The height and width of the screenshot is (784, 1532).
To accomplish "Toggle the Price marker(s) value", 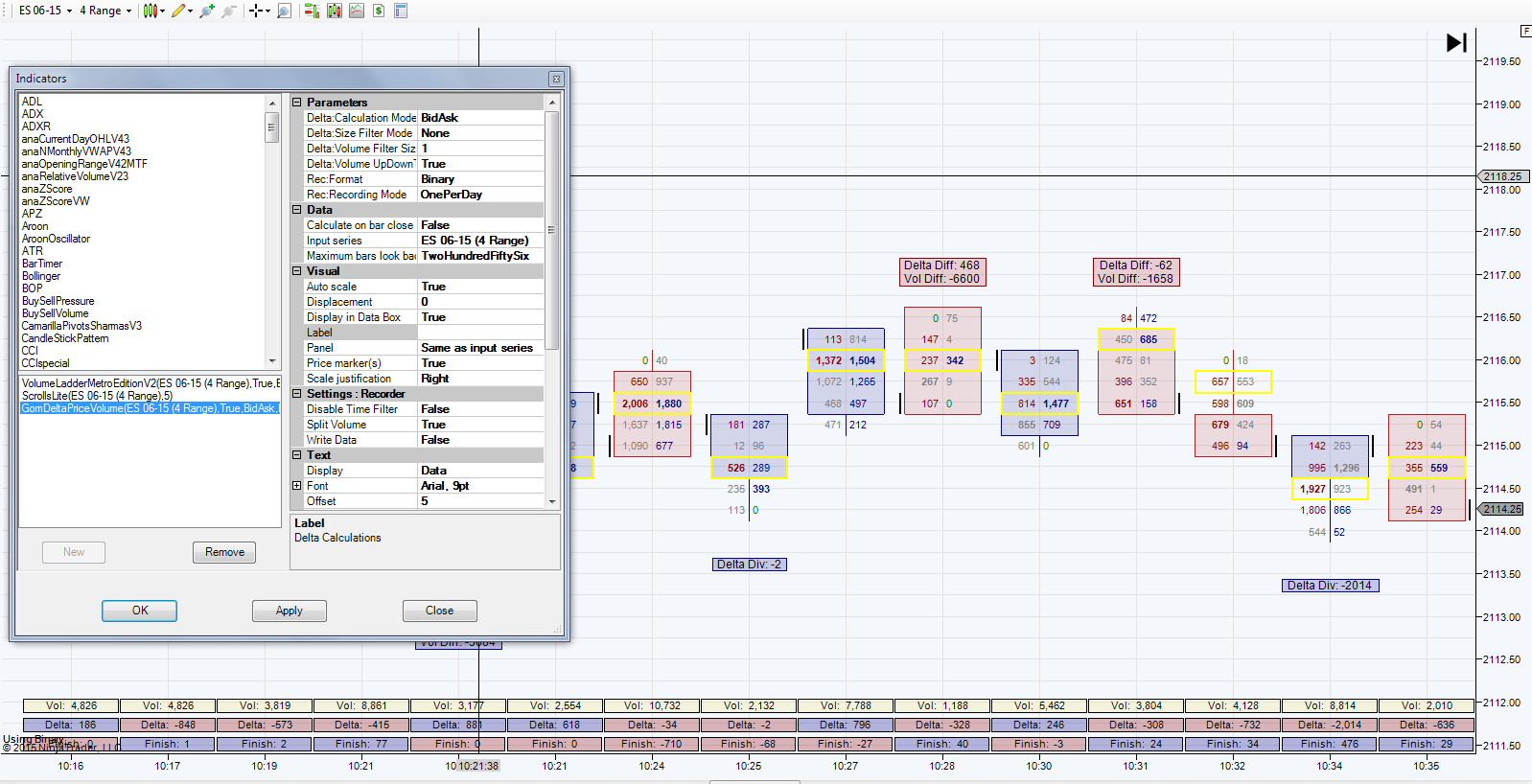I will pos(481,363).
